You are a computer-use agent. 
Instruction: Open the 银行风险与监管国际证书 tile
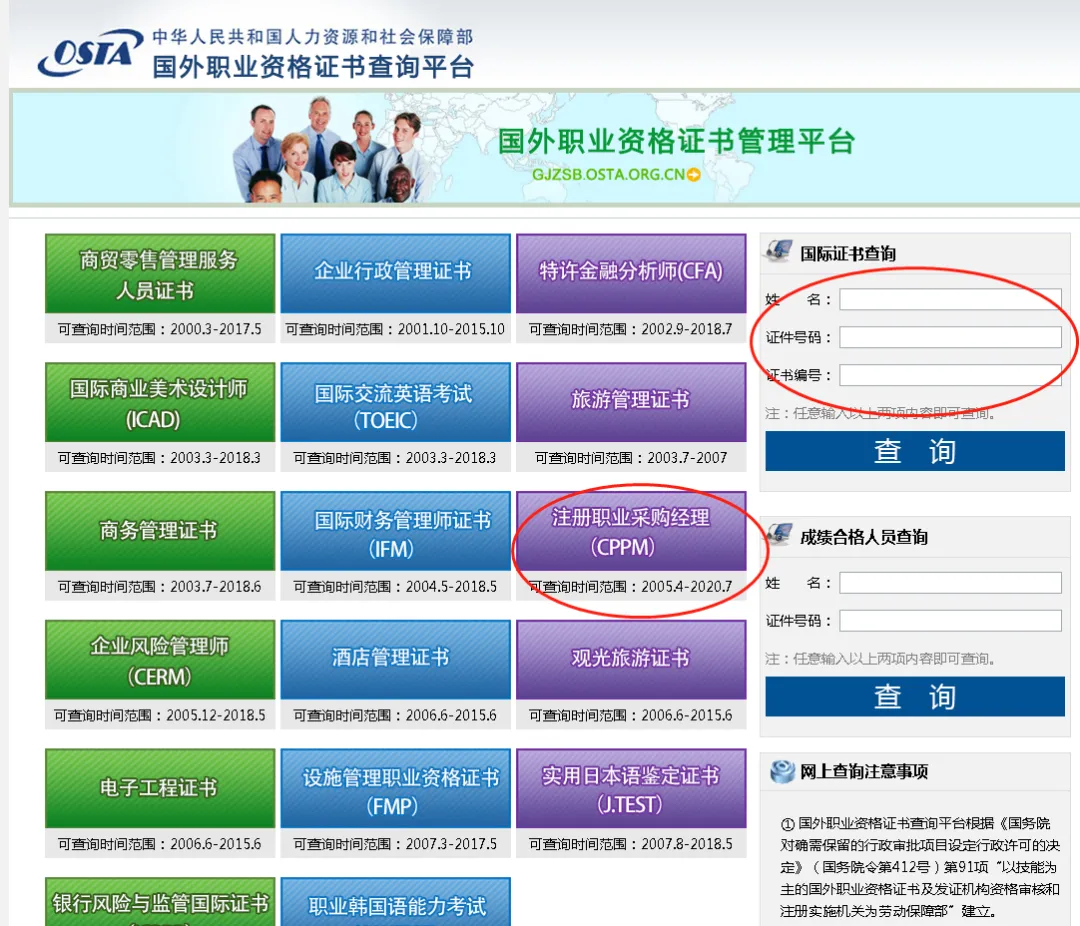pyautogui.click(x=160, y=902)
